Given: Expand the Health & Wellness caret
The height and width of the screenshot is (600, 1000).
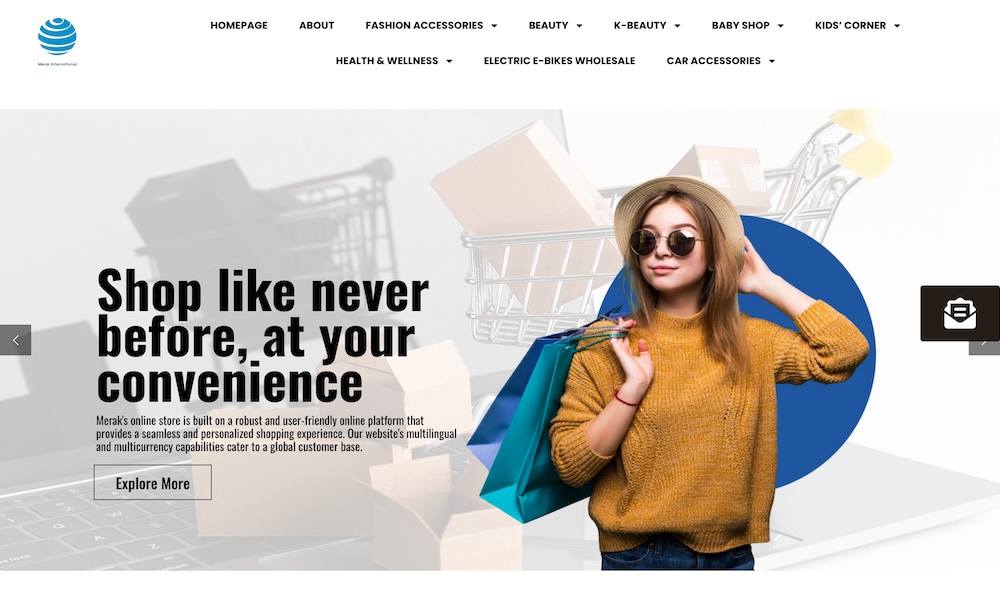Looking at the screenshot, I should click(x=449, y=61).
